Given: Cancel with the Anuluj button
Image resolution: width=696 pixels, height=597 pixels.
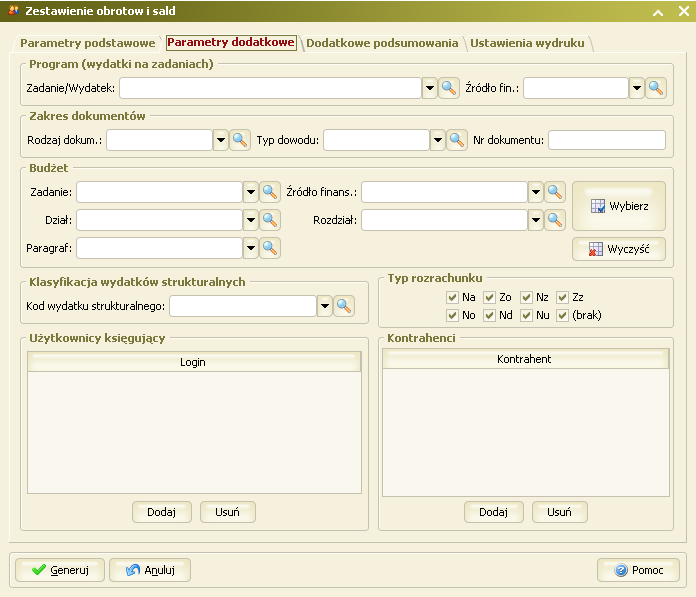Looking at the screenshot, I should click(x=150, y=570).
